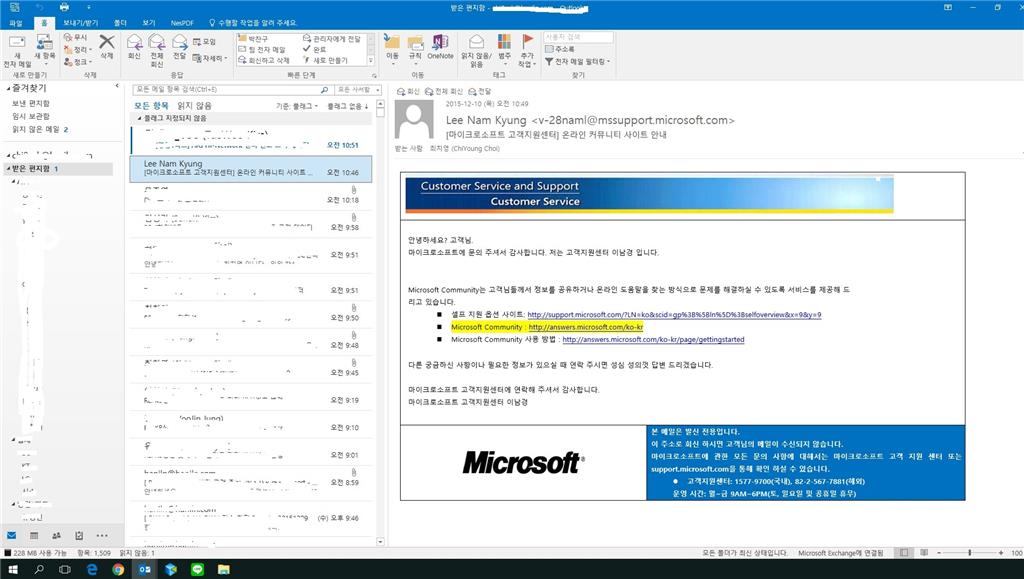Click the 모임 meeting reply icon

tap(204, 42)
